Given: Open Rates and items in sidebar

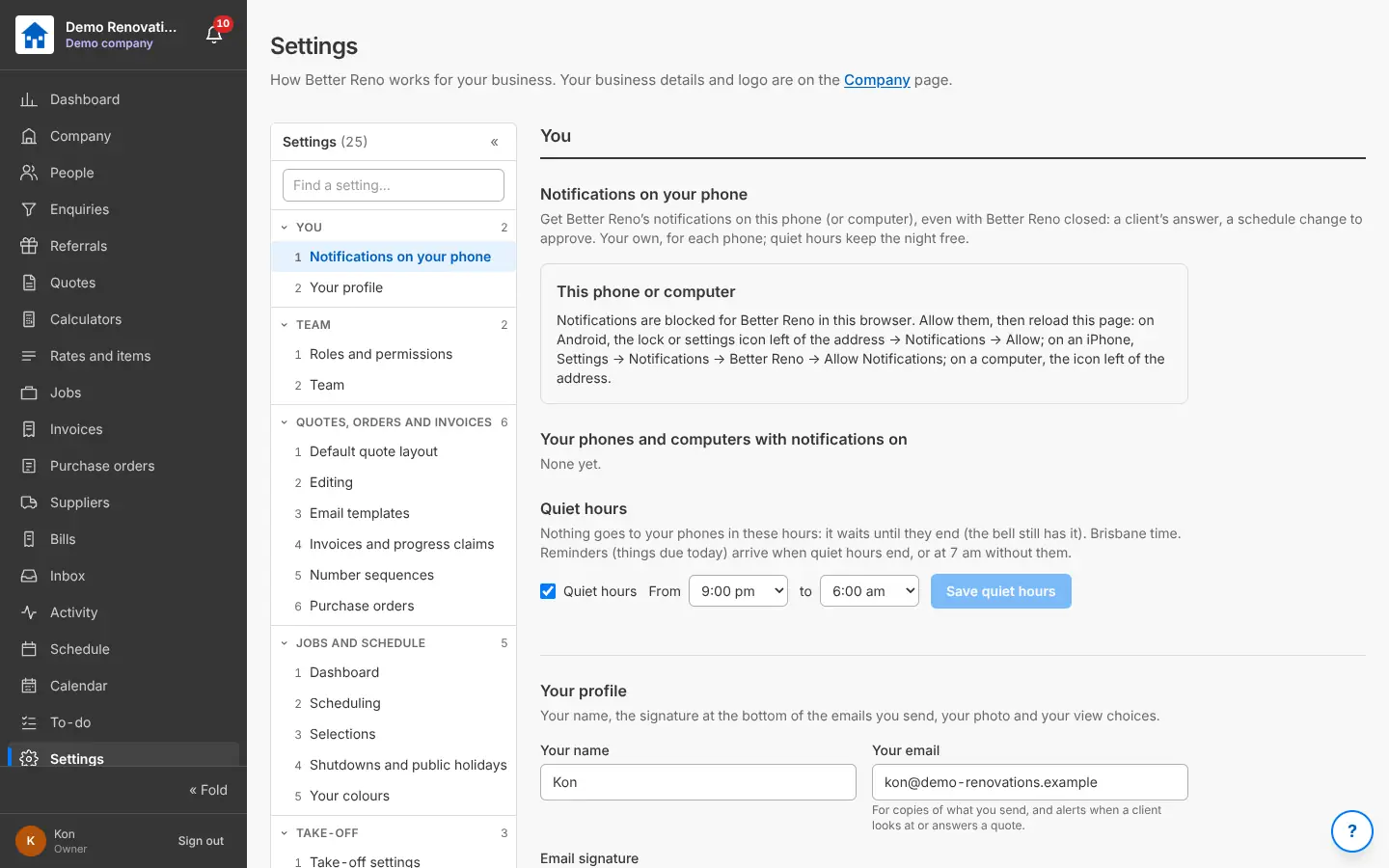Looking at the screenshot, I should (123, 356).
